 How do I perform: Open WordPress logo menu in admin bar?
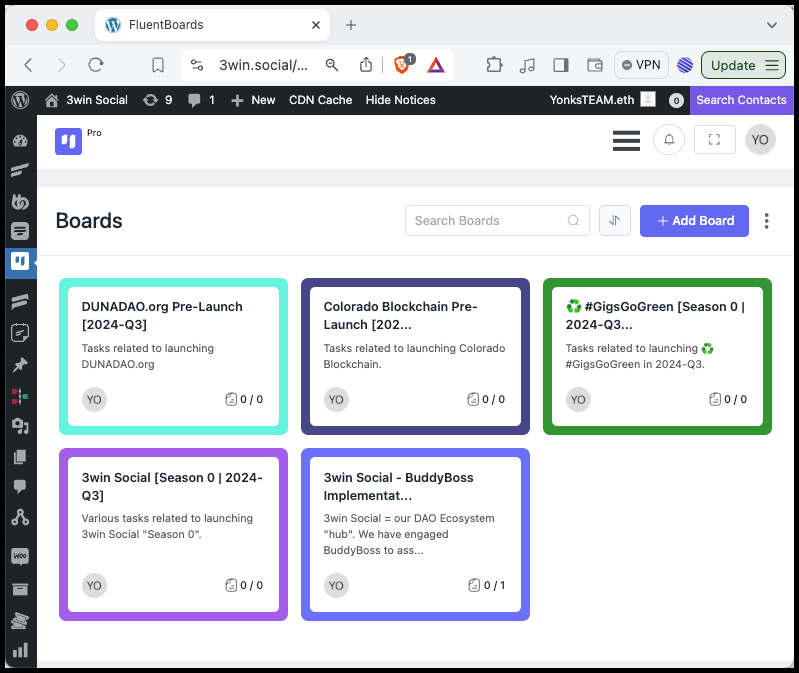(20, 100)
